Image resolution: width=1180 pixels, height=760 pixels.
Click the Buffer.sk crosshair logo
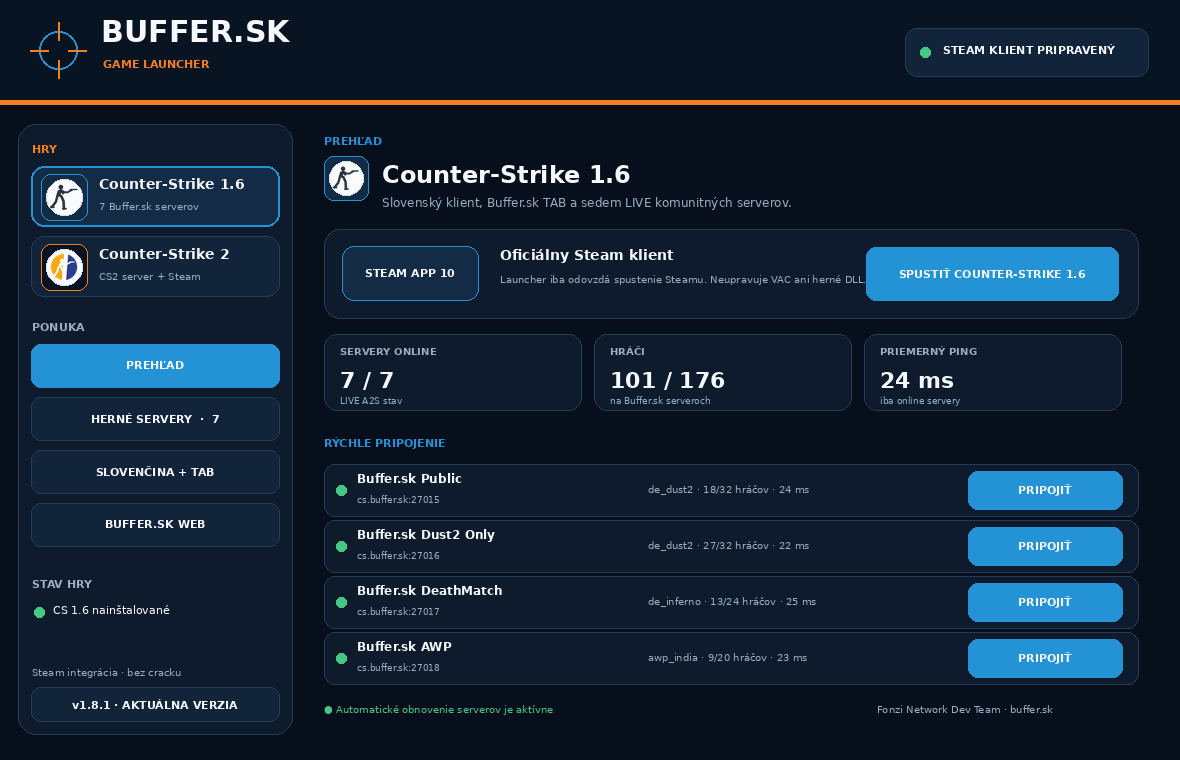click(x=59, y=50)
